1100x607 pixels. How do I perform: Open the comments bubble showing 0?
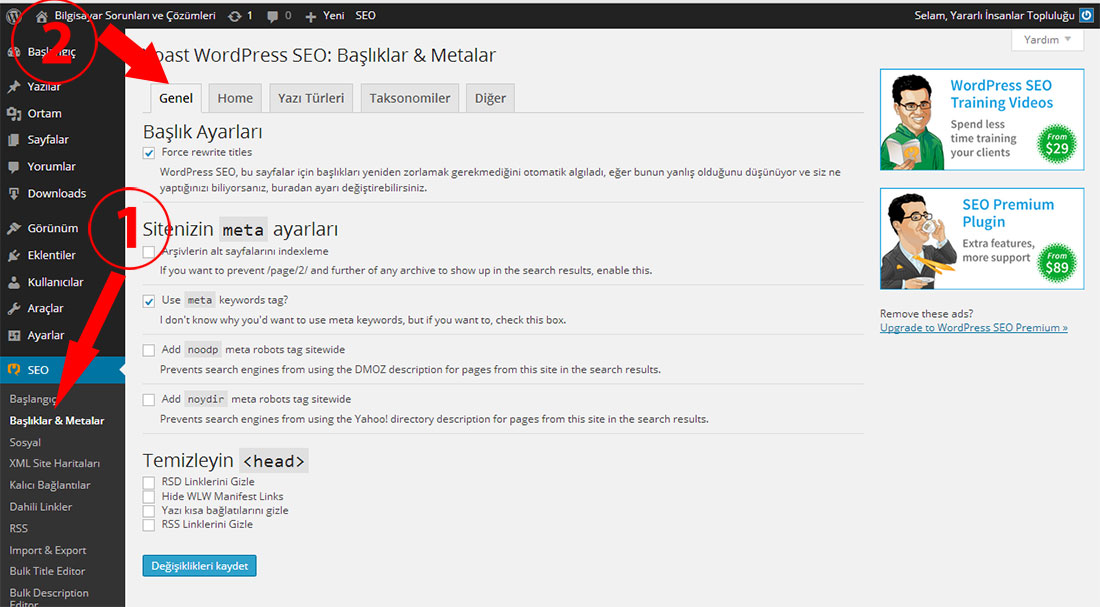279,15
